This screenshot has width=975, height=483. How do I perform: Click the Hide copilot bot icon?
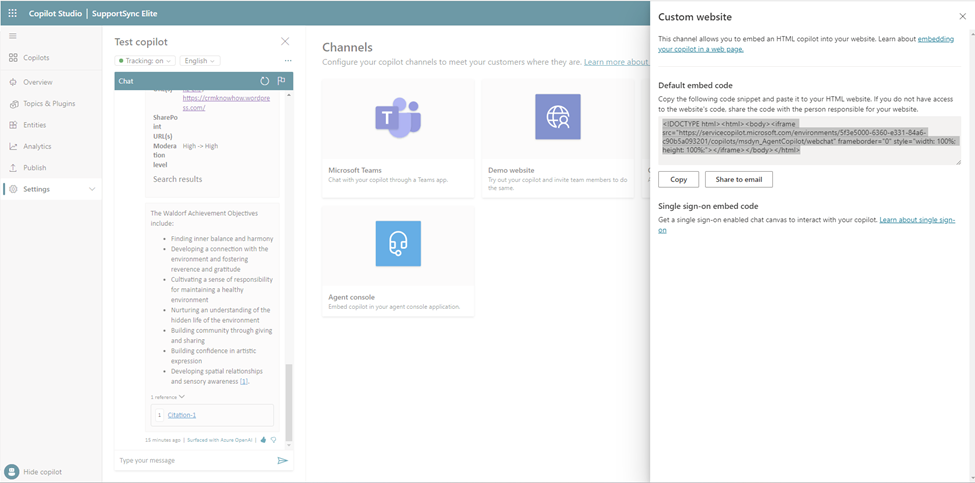pos(11,471)
